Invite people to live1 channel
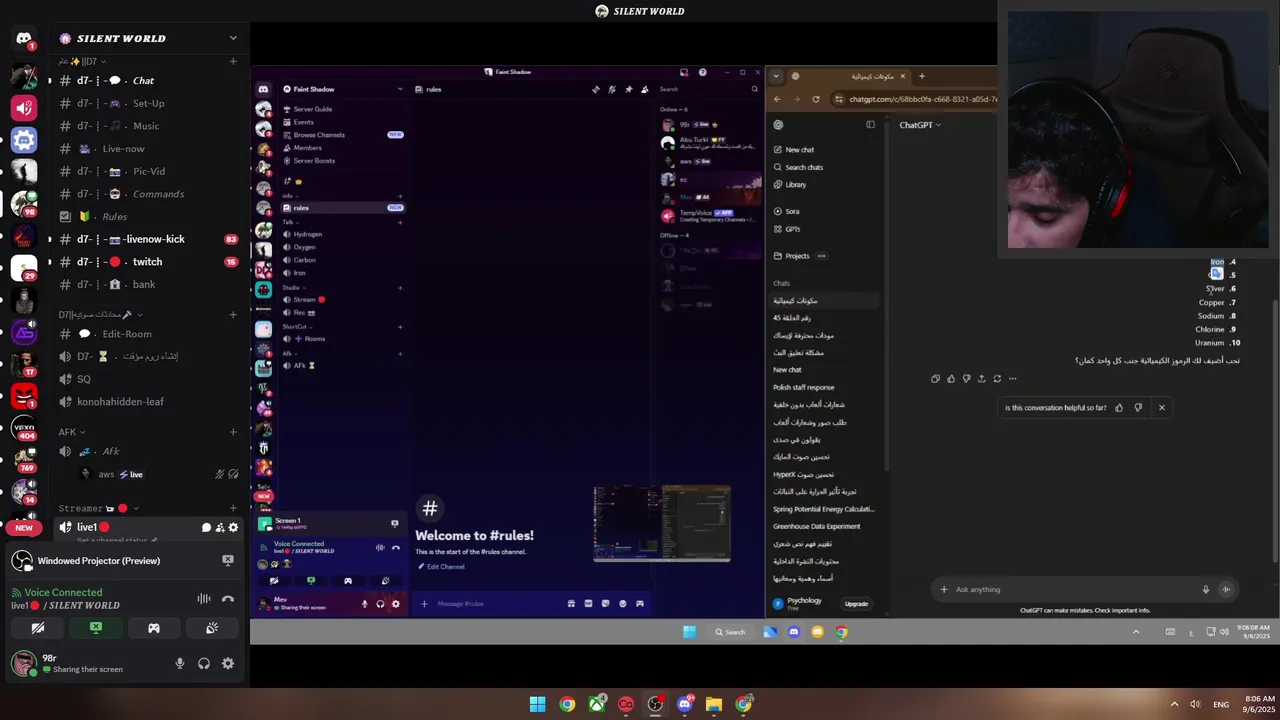 coord(220,527)
